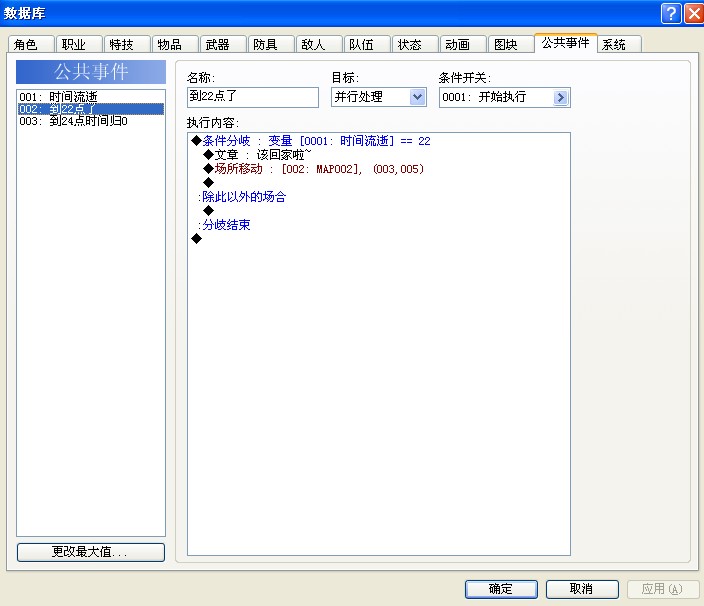Select the last empty command line
704x606 pixels.
(196, 238)
